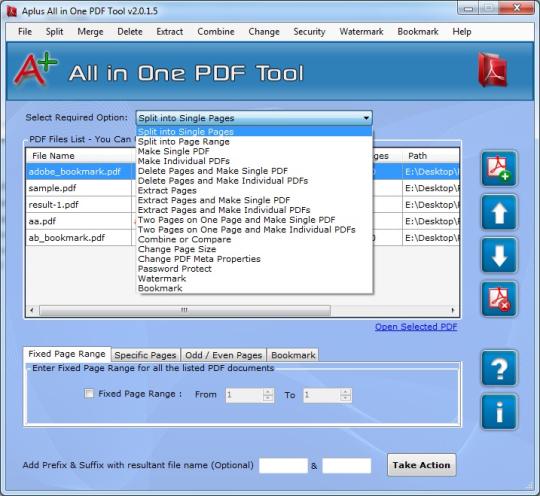This screenshot has width=540, height=496.
Task: Open the File menu
Action: point(25,32)
